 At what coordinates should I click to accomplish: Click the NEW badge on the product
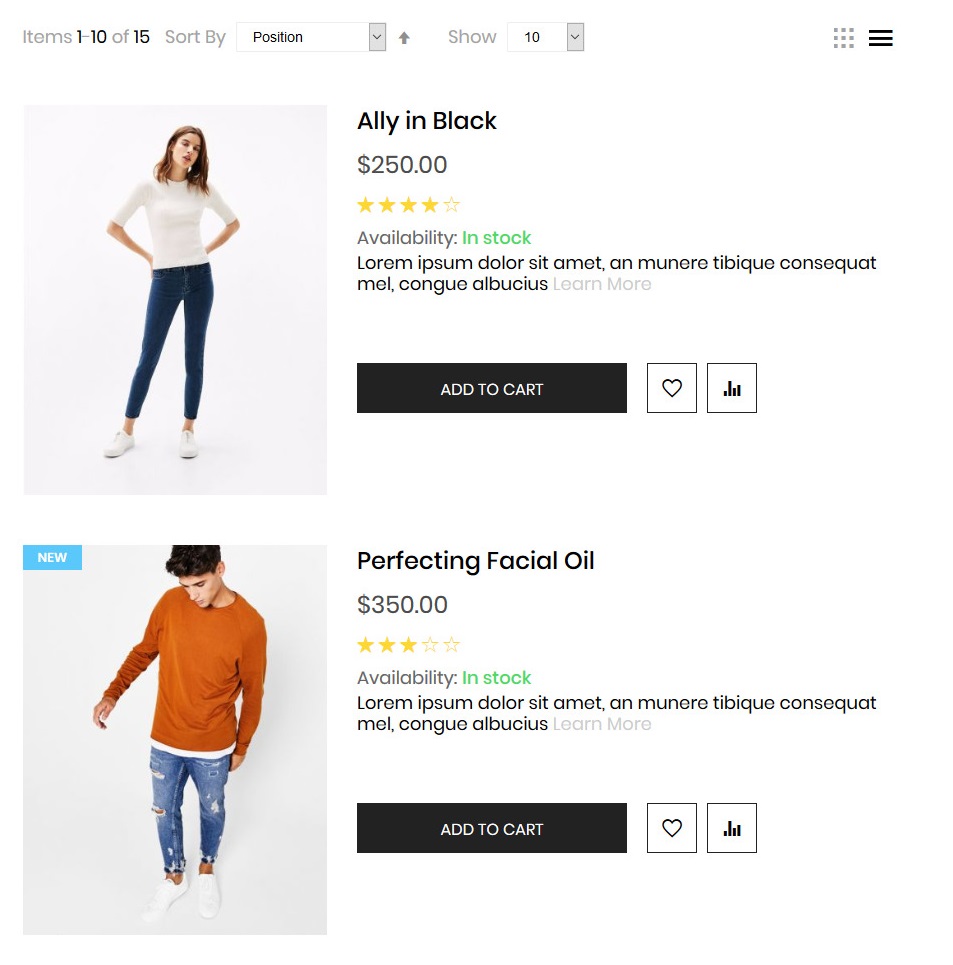coord(52,557)
